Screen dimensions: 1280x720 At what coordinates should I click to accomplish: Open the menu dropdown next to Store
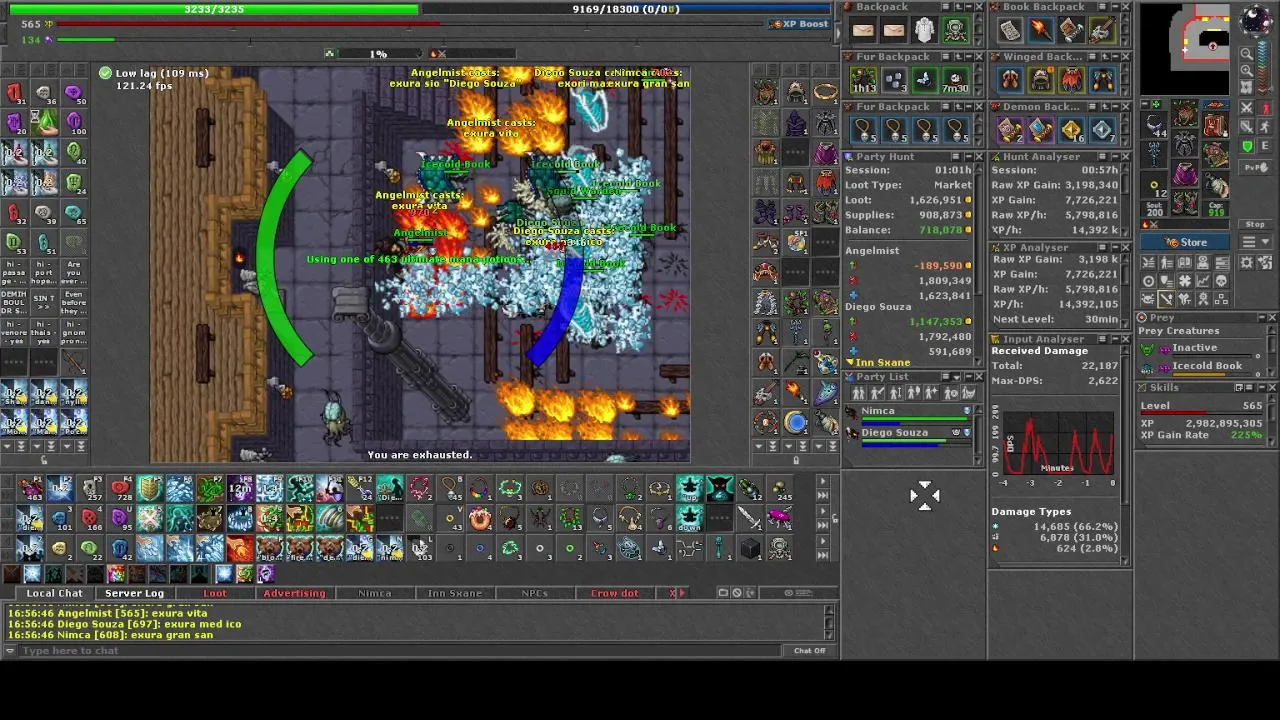click(1255, 242)
